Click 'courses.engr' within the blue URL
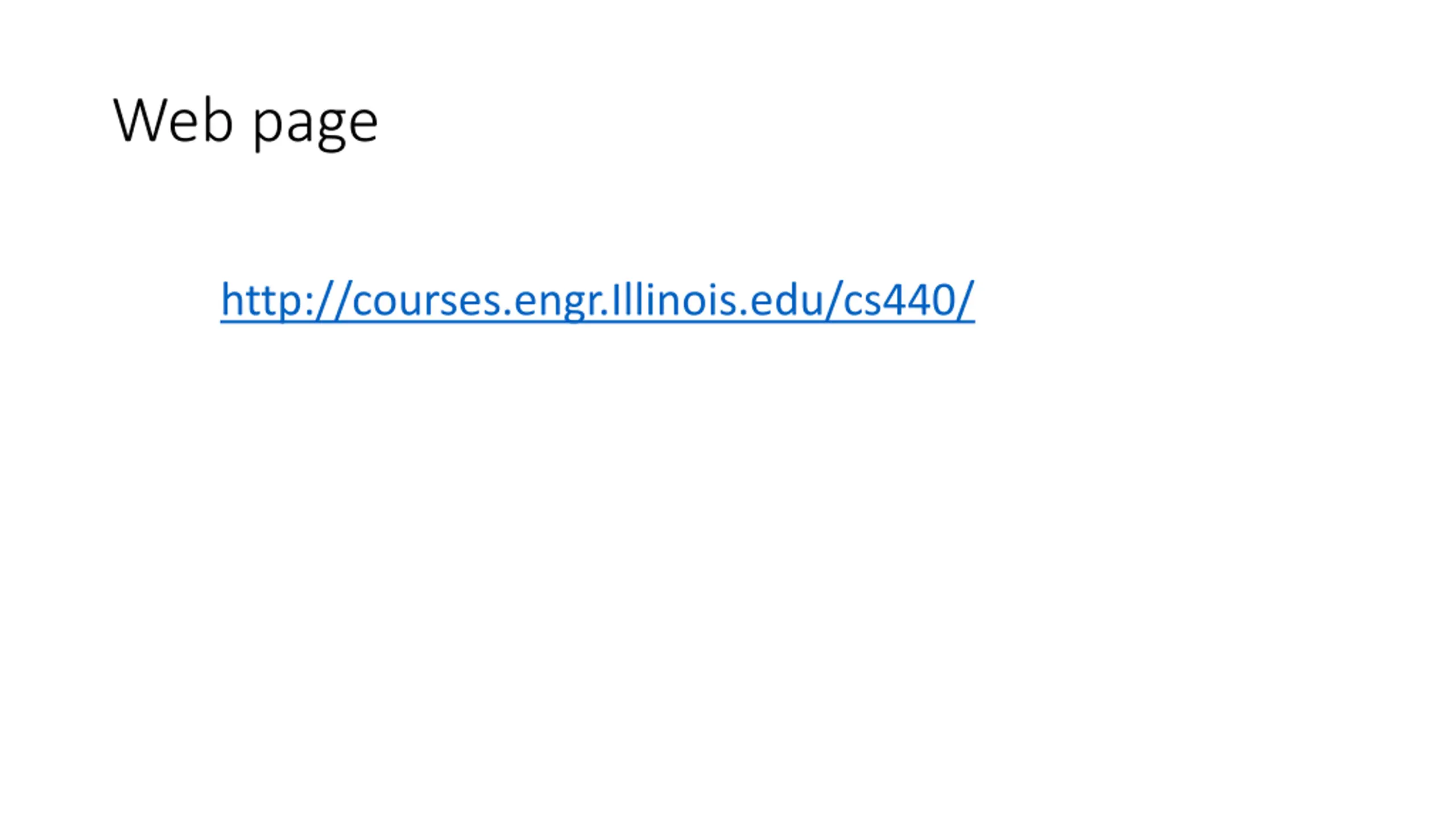 (x=475, y=301)
